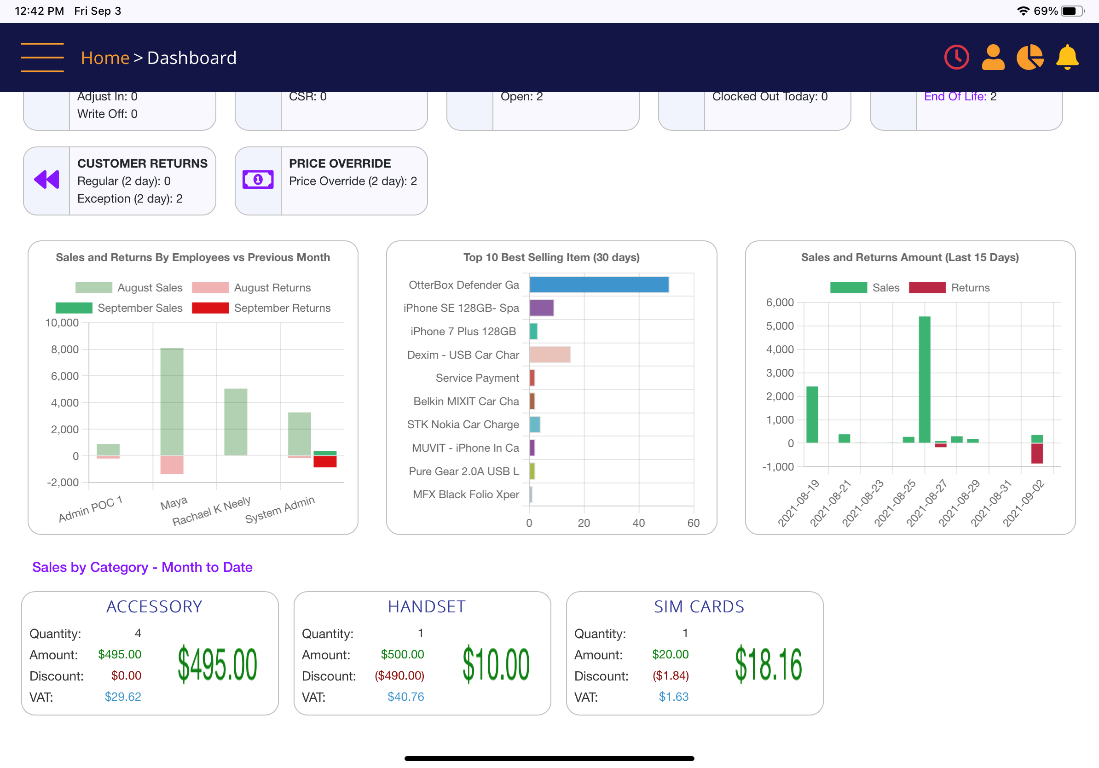1099x768 pixels.
Task: Click the Wi-Fi icon in status bar
Action: (x=1023, y=11)
